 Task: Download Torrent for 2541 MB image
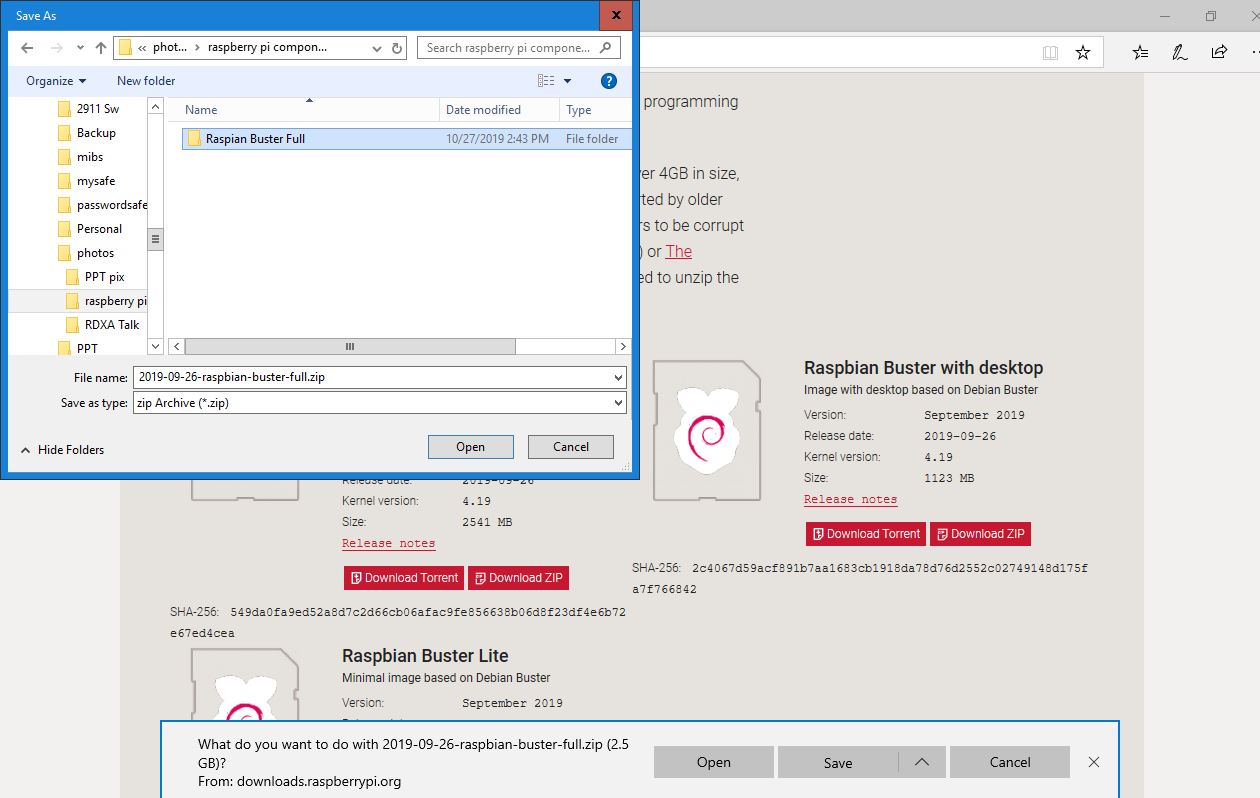tap(404, 578)
